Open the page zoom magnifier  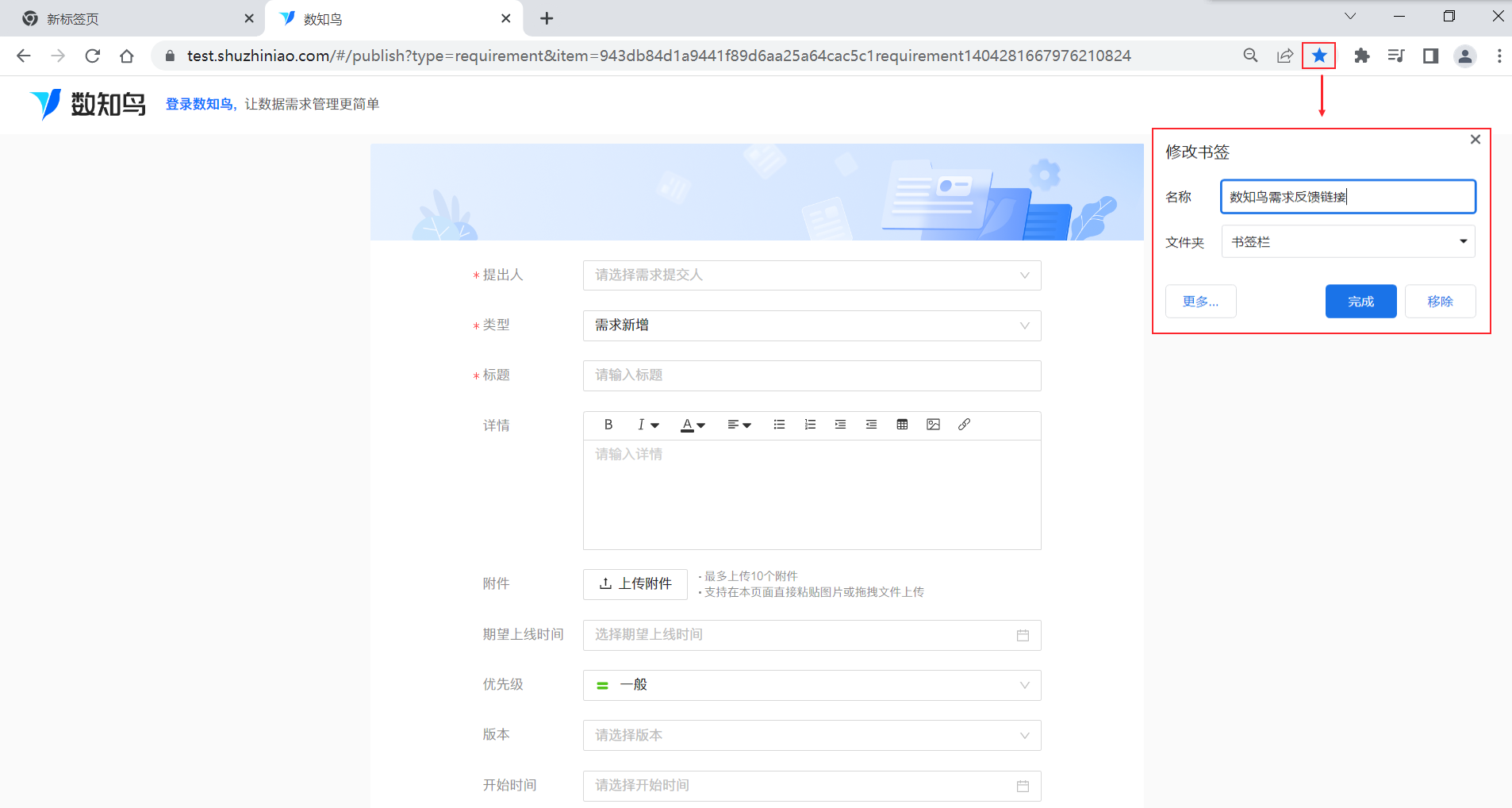[x=1251, y=56]
